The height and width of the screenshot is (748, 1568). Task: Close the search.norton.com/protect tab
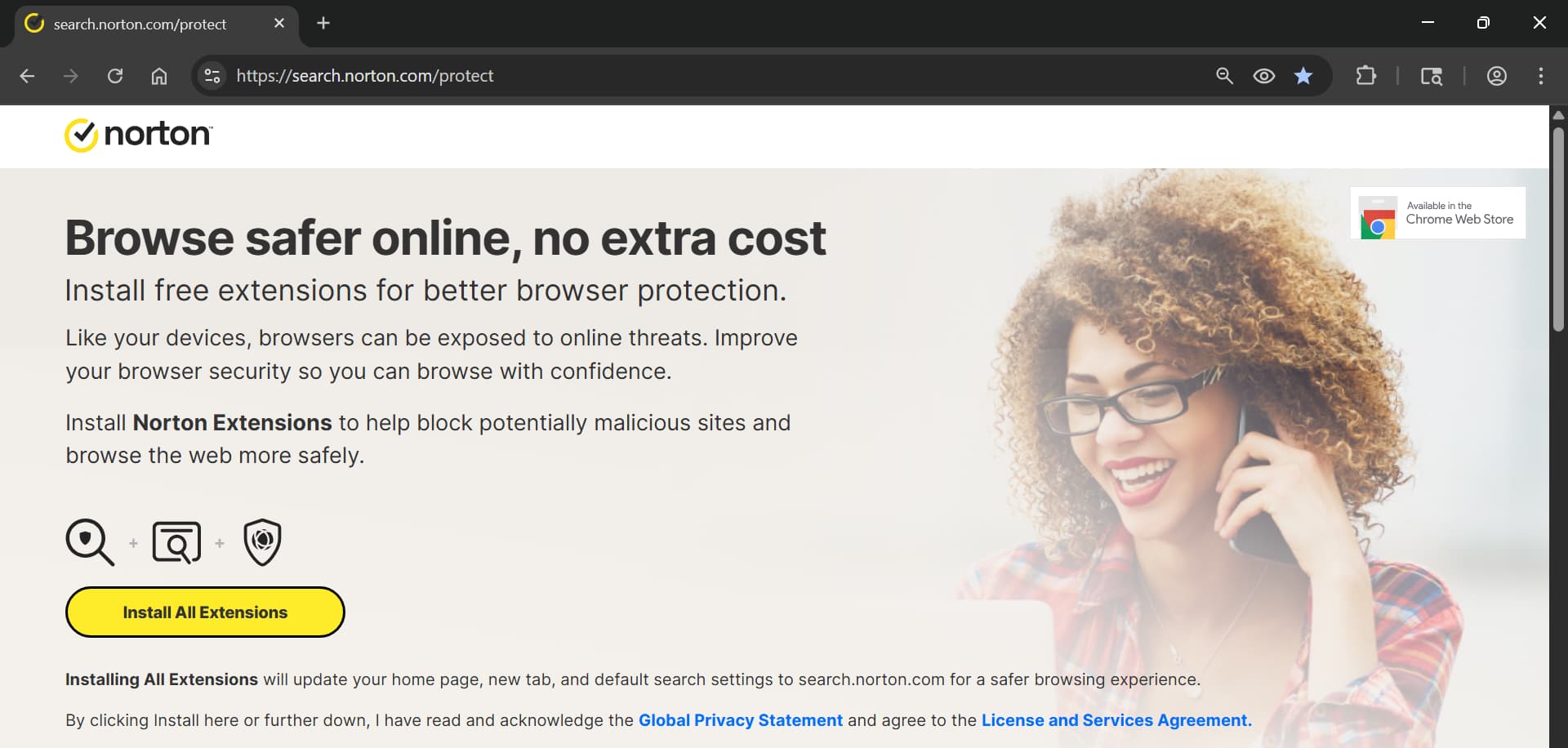(279, 23)
